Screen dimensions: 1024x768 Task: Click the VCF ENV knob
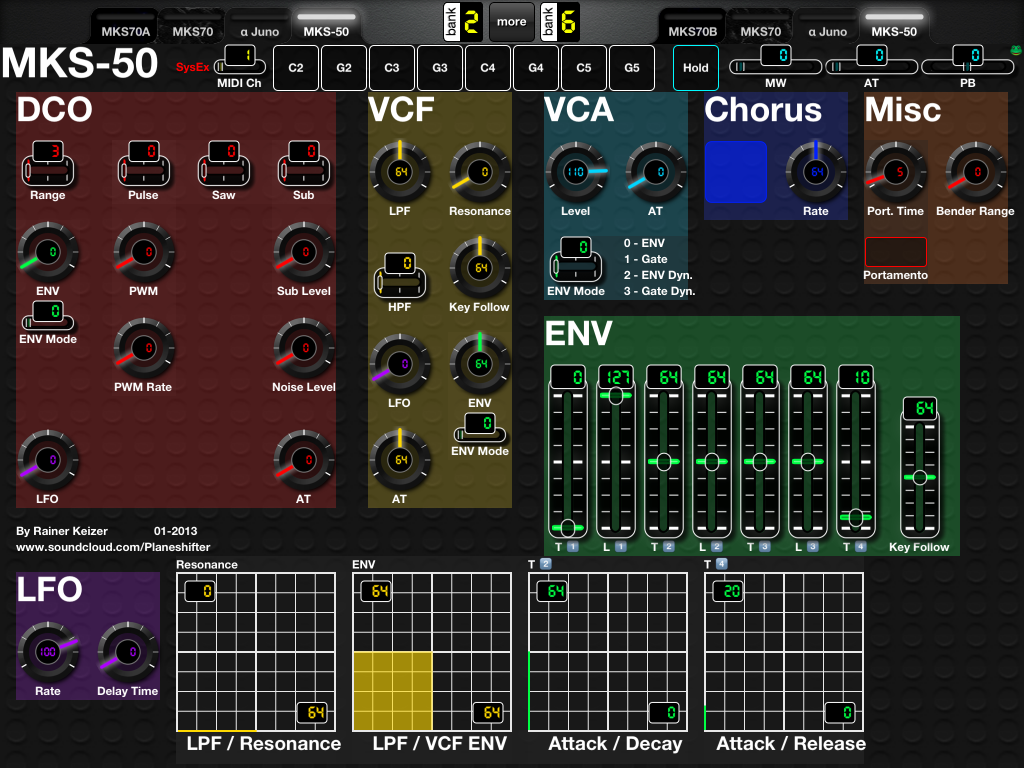(480, 364)
